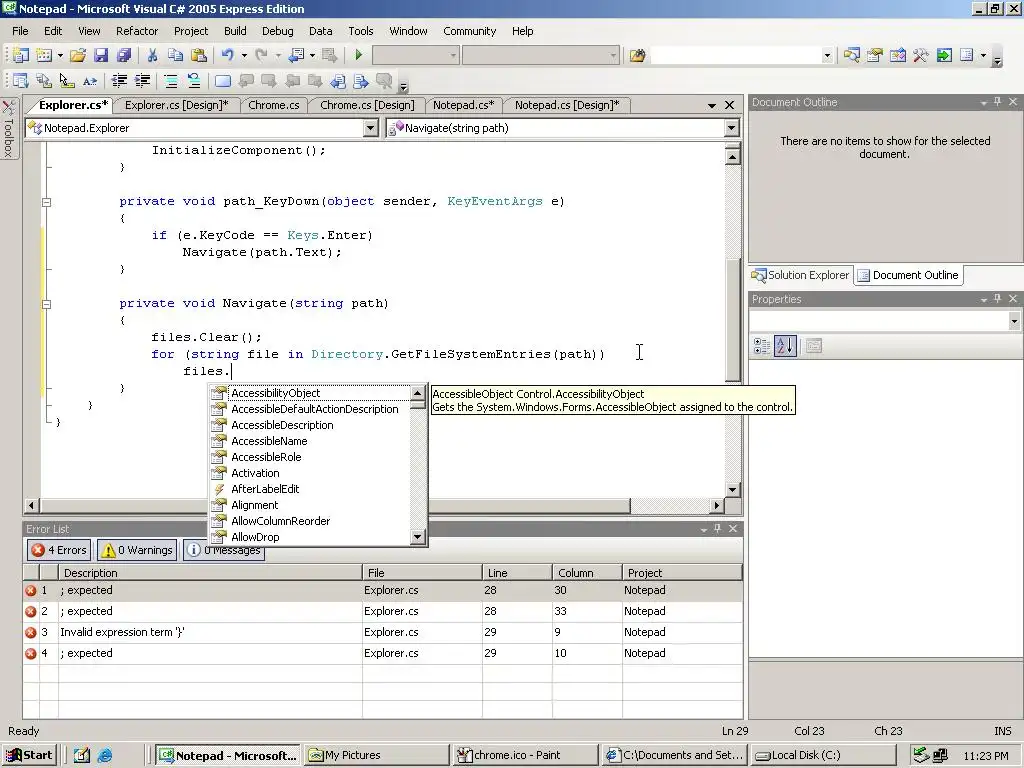Click the Find in Files binoculars icon
Image resolution: width=1024 pixels, height=768 pixels.
637,56
